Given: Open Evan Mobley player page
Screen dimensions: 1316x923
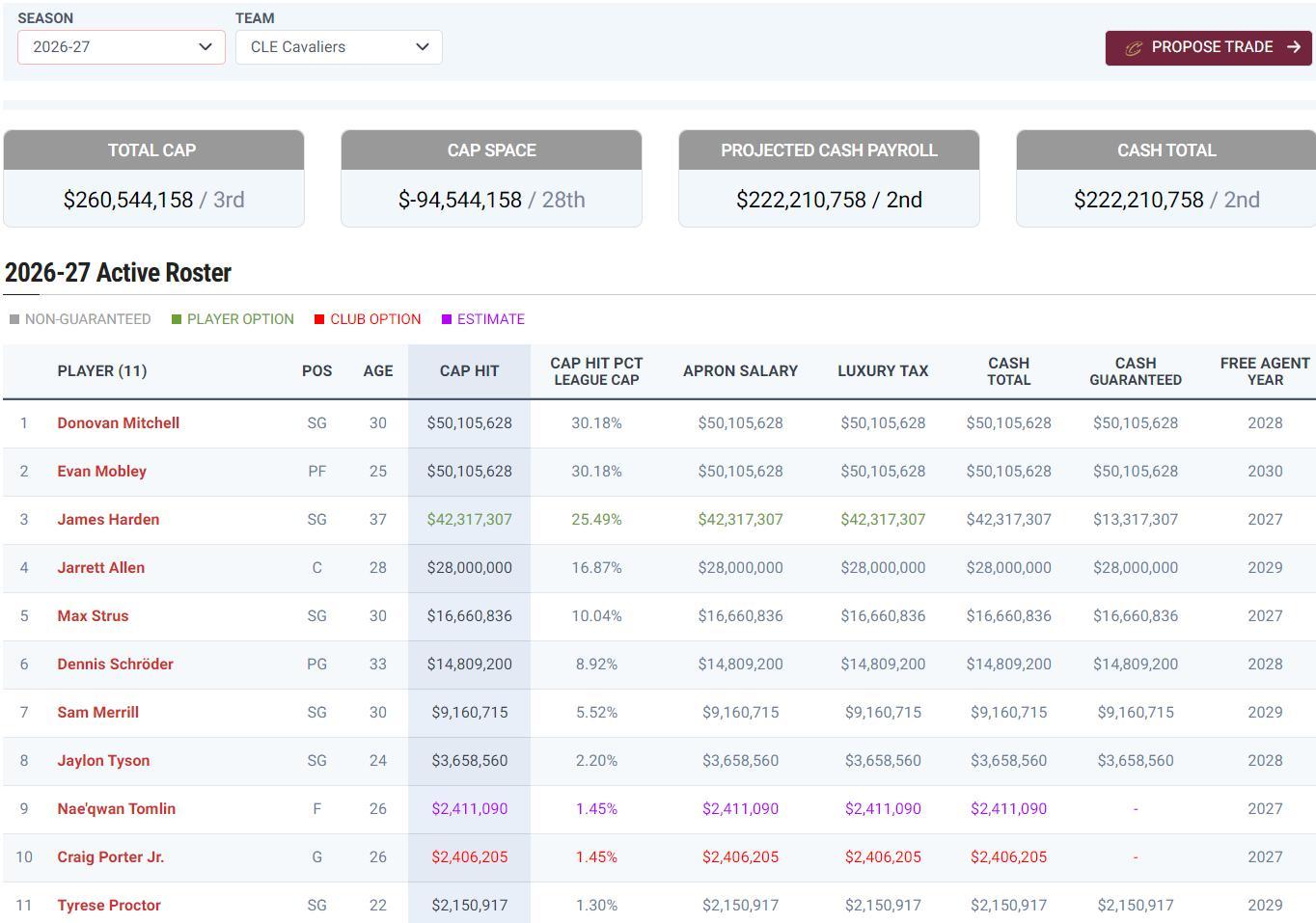Looking at the screenshot, I should [x=101, y=472].
